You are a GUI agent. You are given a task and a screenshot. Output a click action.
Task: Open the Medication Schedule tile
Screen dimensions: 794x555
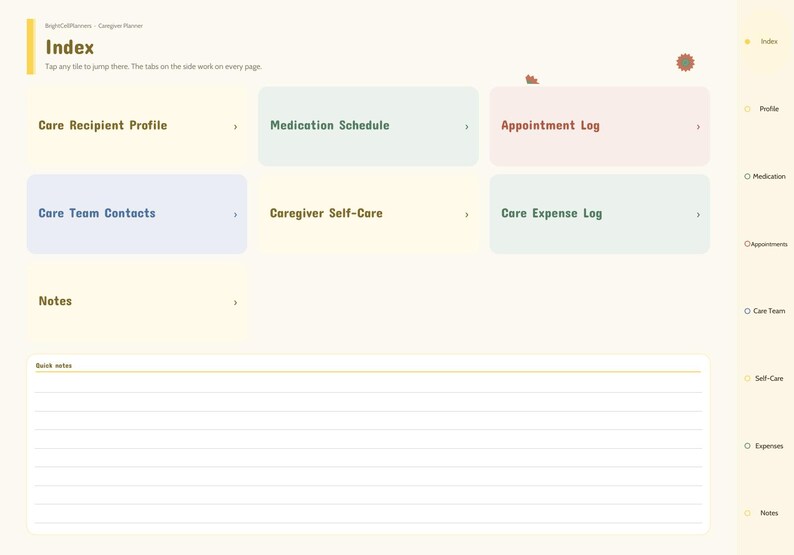(368, 126)
